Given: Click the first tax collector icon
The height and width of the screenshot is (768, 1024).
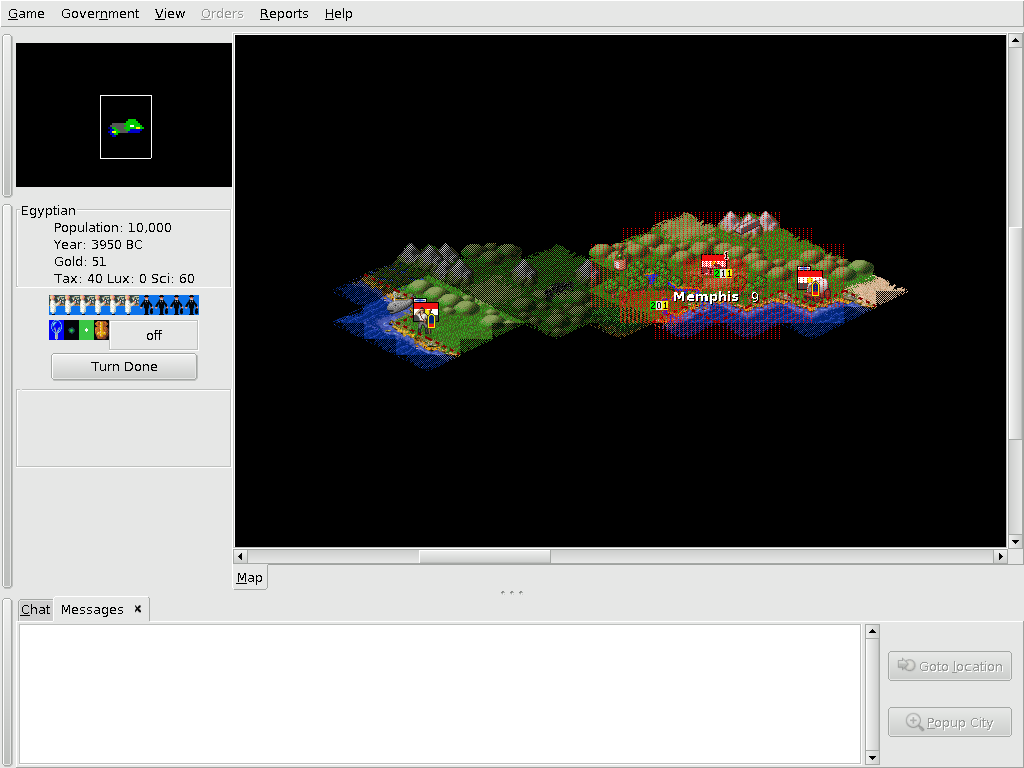Looking at the screenshot, I should 146,305.
